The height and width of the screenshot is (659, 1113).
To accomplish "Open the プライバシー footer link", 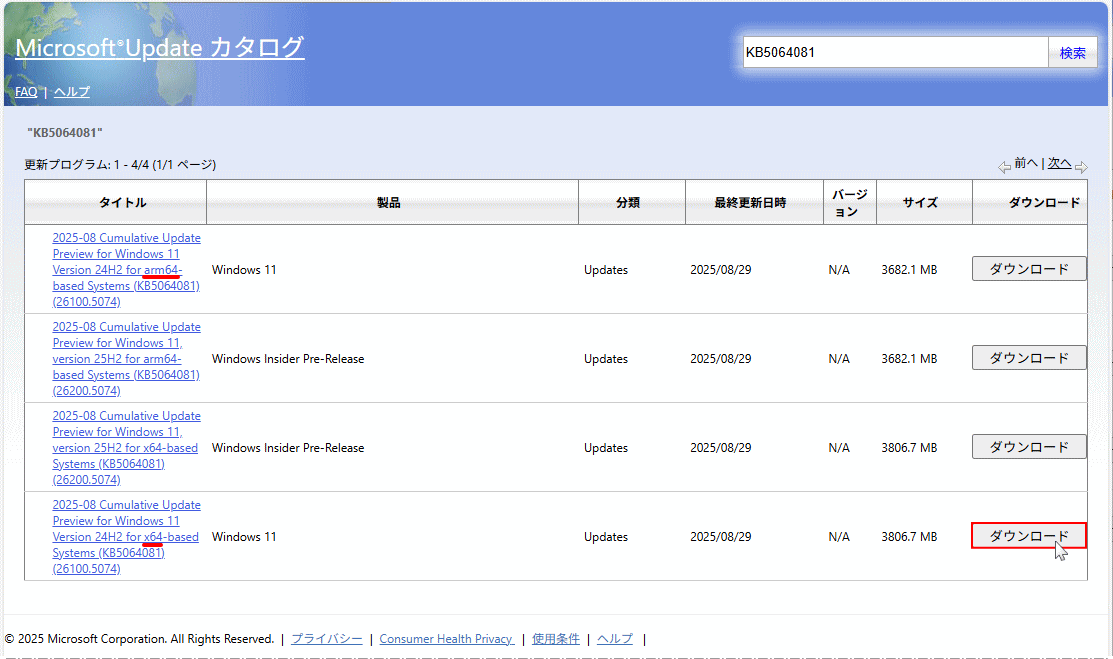I will coord(327,639).
